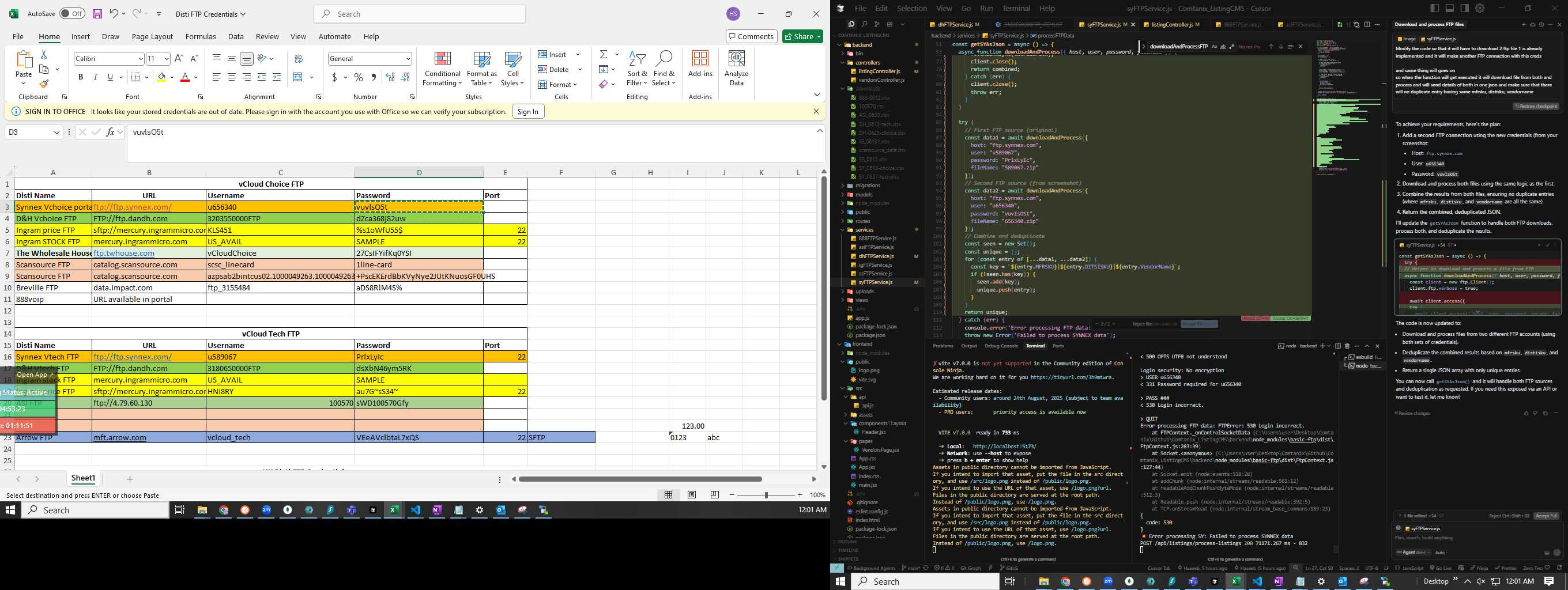This screenshot has width=1568, height=590.
Task: Open Cursor's Terminal menu
Action: 1016,8
